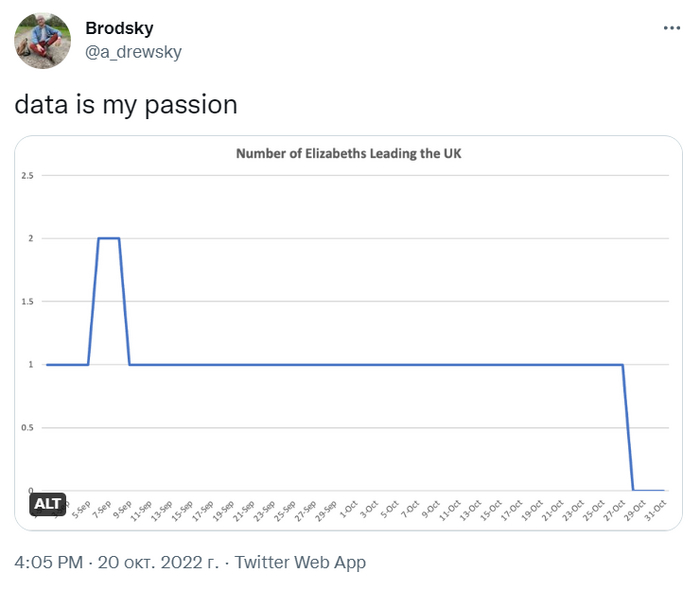Click the line's steep drop near 27-Oct
This screenshot has height=590, width=700.
(x=628, y=428)
